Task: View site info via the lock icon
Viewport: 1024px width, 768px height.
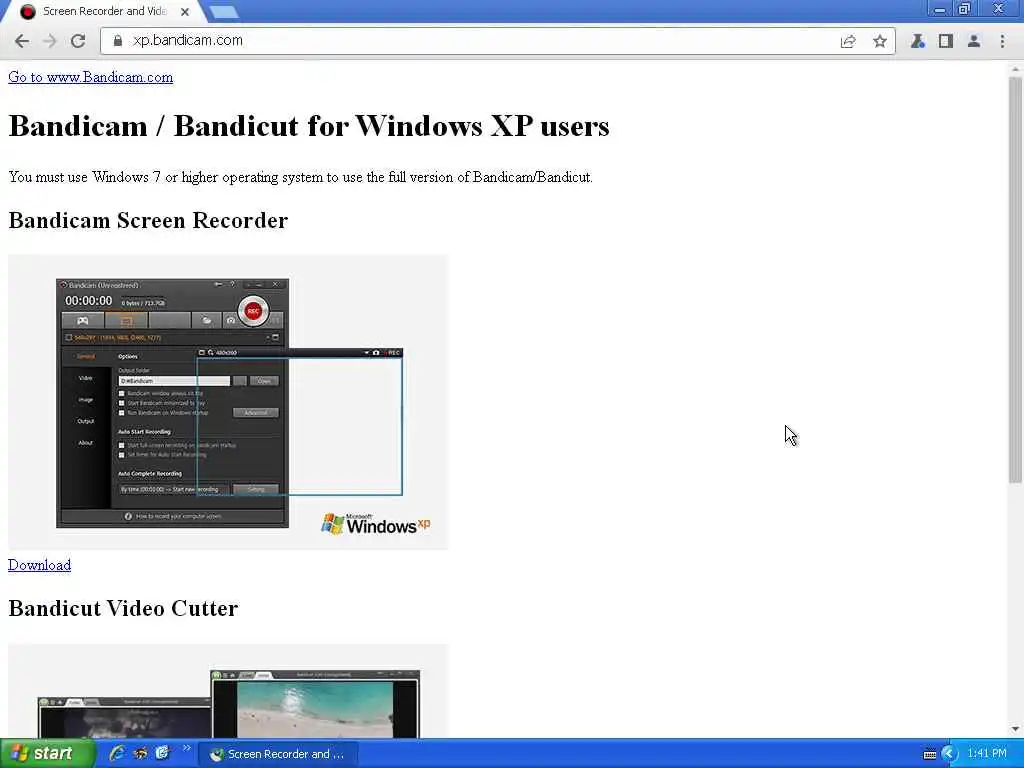Action: pos(118,40)
